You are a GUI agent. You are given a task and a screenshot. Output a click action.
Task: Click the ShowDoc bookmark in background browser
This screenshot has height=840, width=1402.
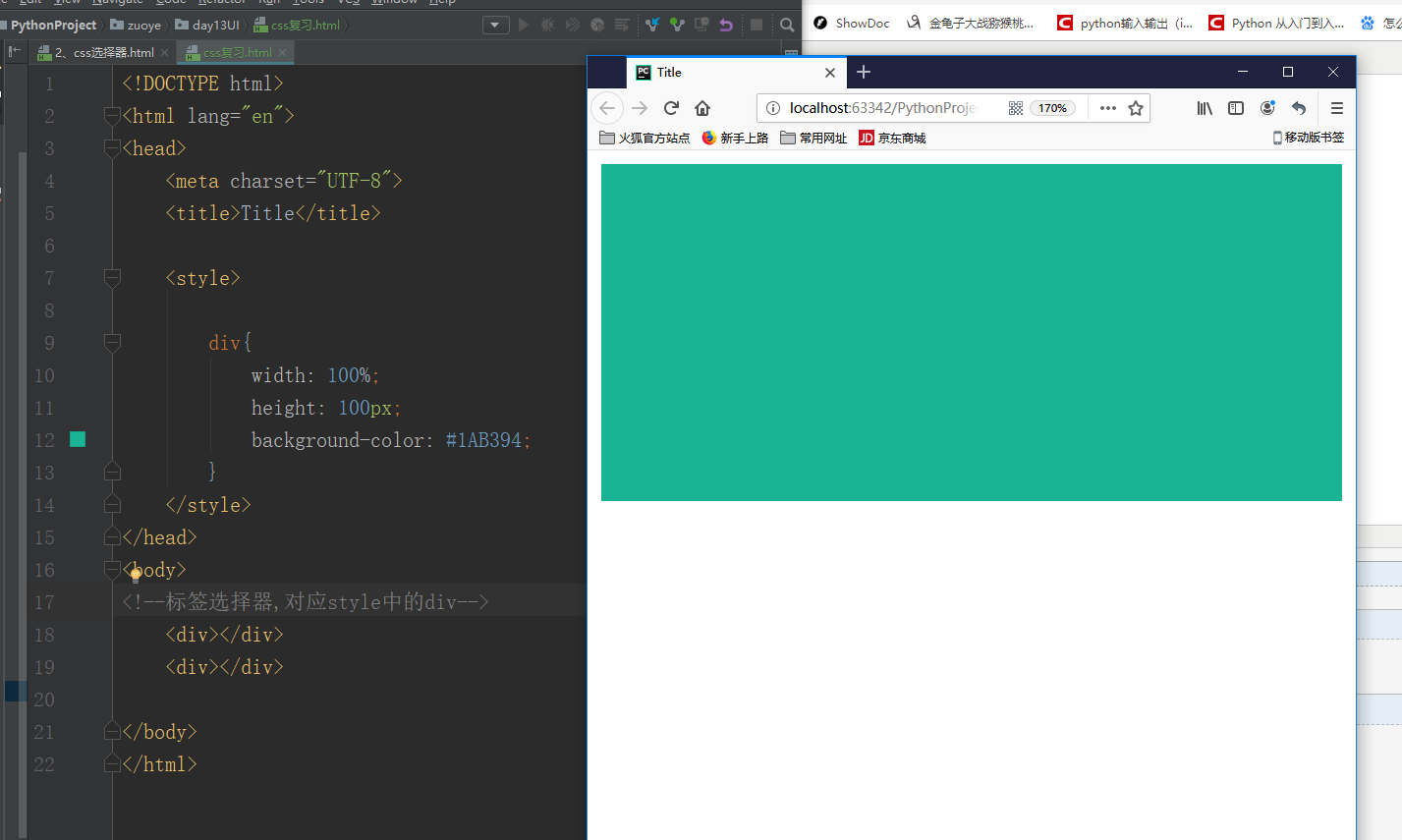852,23
